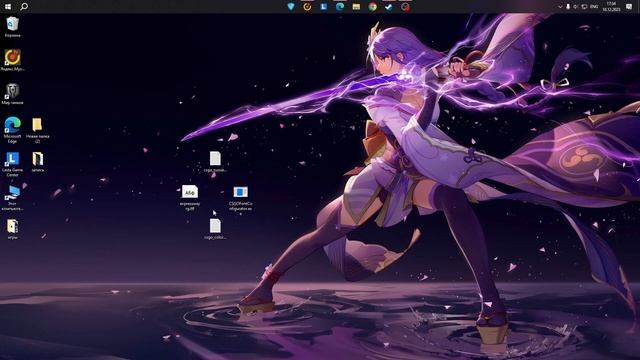640x360 pixels.
Task: Click the red circular recorder taskbar icon
Action: point(405,7)
